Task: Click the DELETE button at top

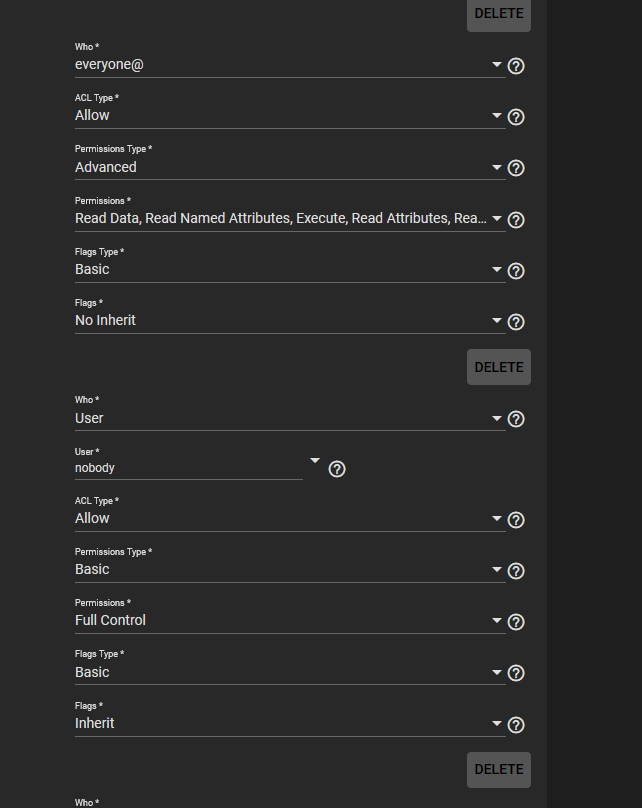Action: (499, 14)
